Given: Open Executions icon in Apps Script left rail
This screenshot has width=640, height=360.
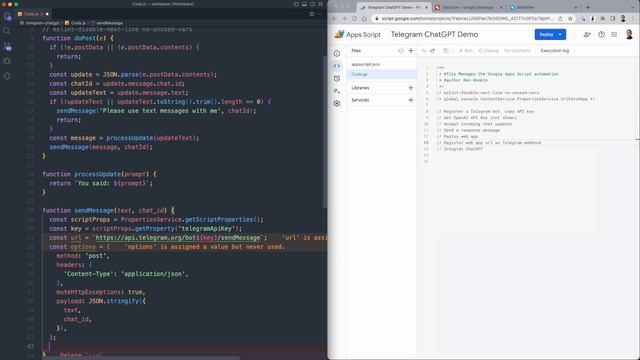Looking at the screenshot, I should pyautogui.click(x=337, y=91).
